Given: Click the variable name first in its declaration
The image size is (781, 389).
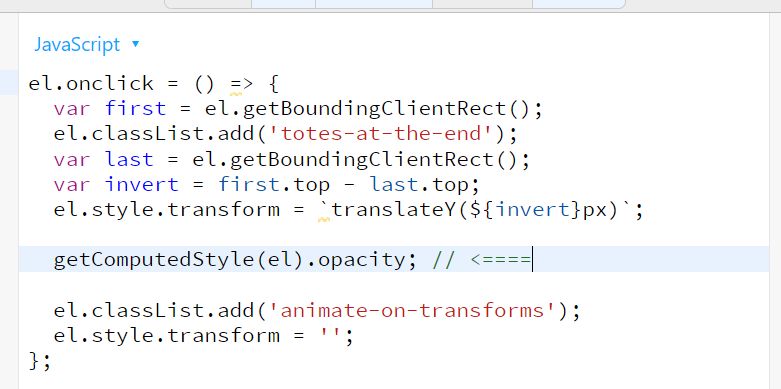Looking at the screenshot, I should (135, 108).
